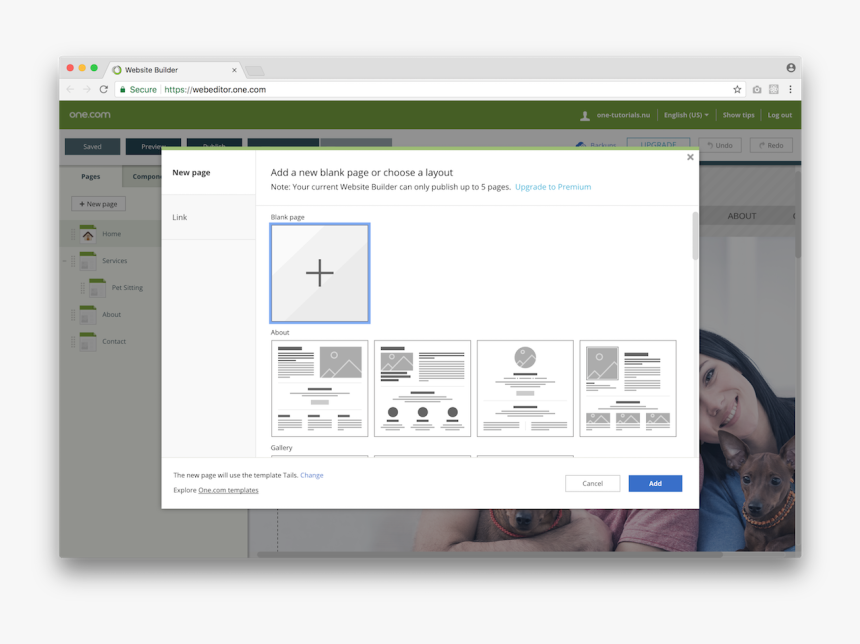860x644 pixels.
Task: Switch to the Pages panel tab
Action: (90, 176)
